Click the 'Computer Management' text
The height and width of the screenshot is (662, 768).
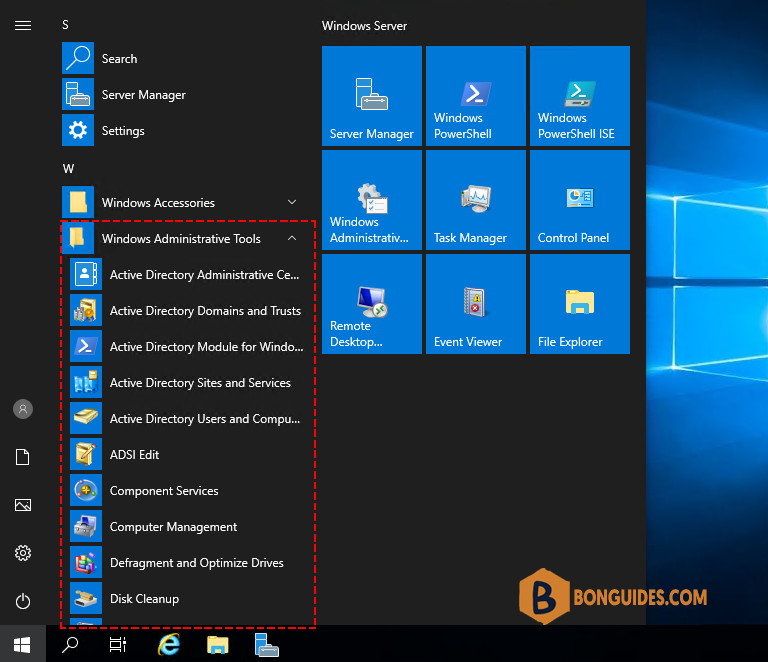pos(173,527)
